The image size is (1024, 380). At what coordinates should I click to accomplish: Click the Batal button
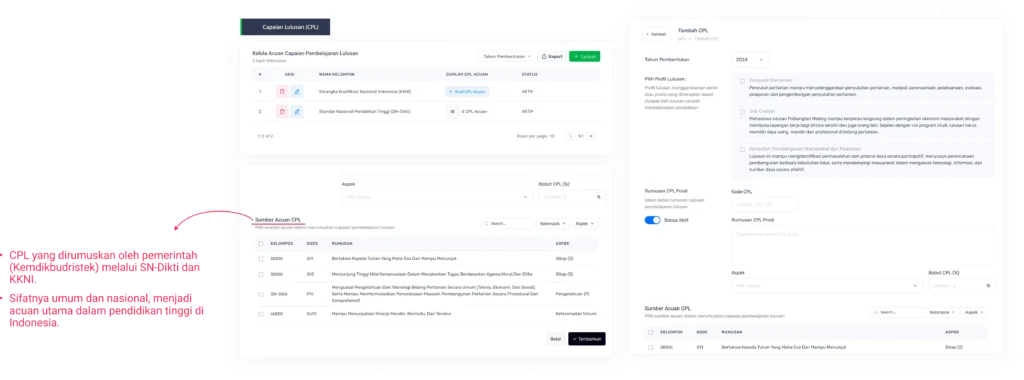(x=556, y=339)
